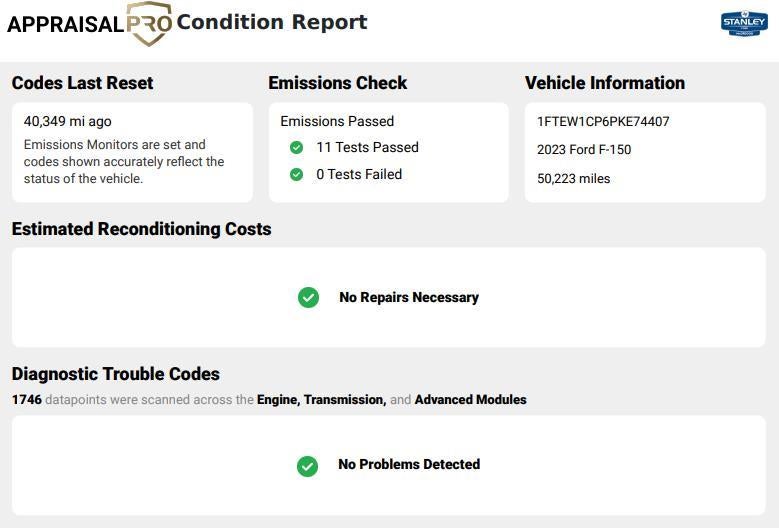This screenshot has height=528, width=779.
Task: Click the Advanced Modules label
Action: point(470,400)
